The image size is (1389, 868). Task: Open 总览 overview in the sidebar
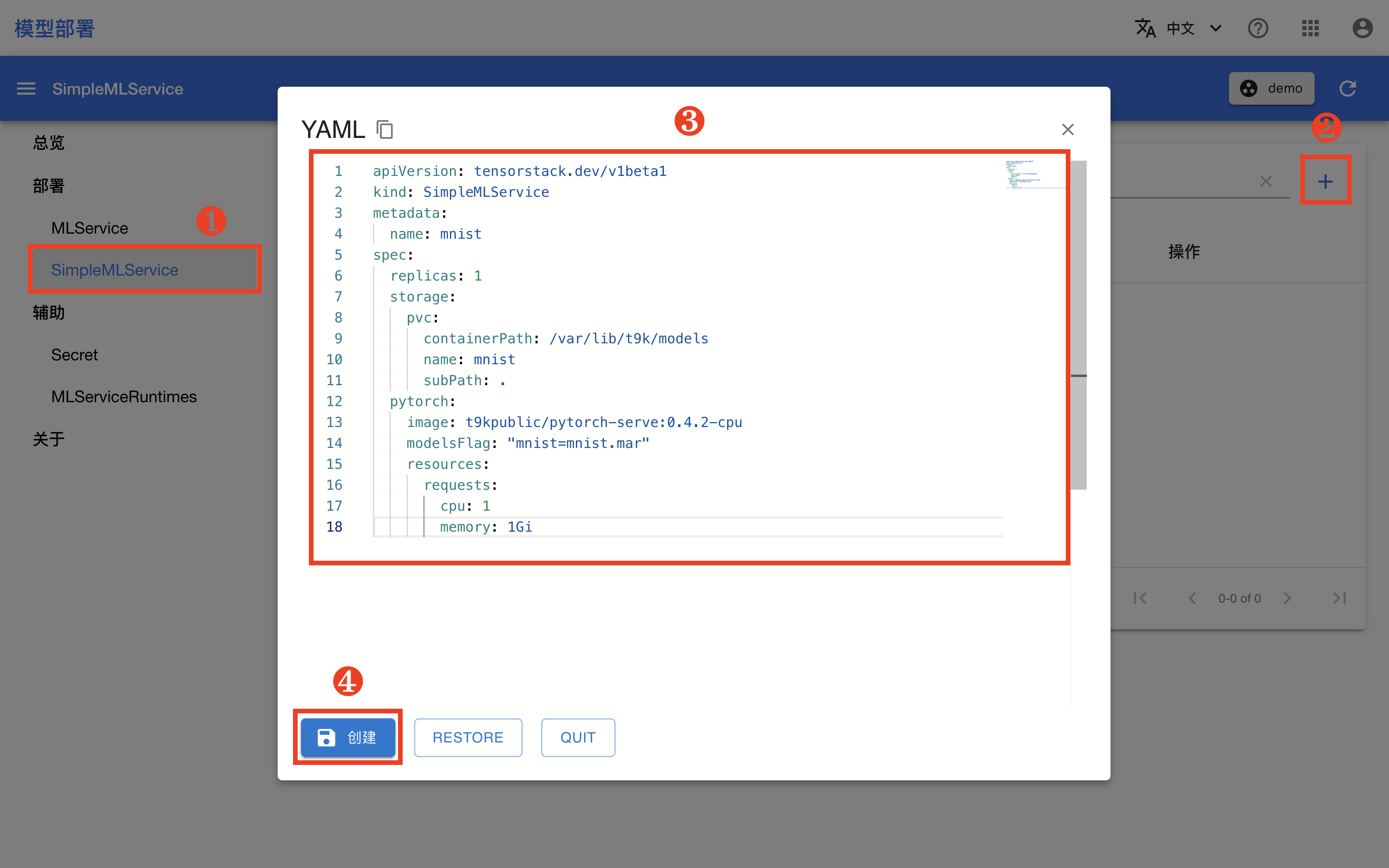pos(49,142)
